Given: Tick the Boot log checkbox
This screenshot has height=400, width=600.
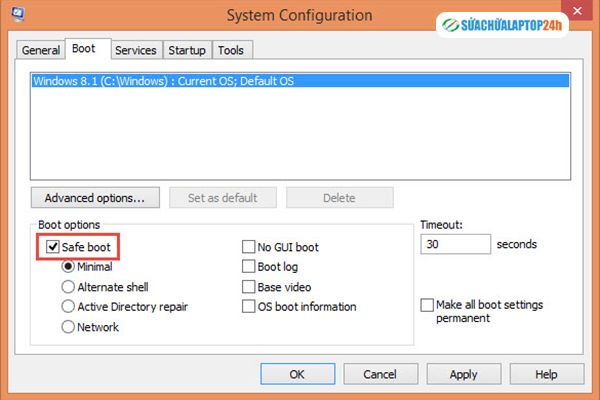Looking at the screenshot, I should coord(248,266).
